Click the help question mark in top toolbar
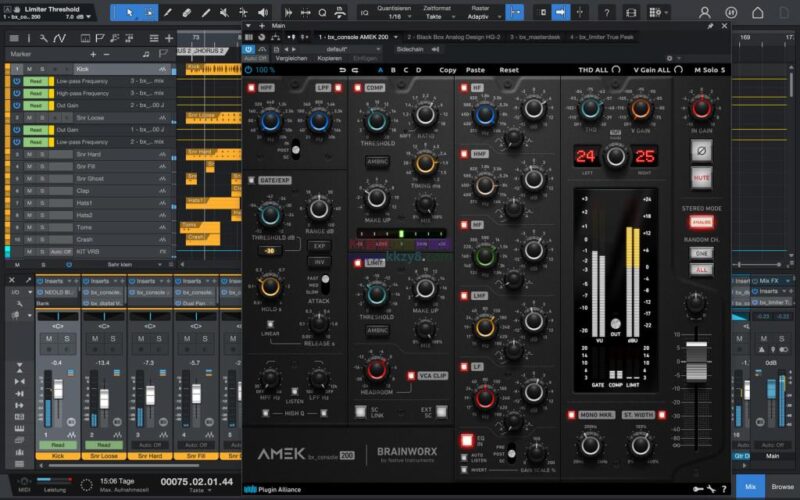The width and height of the screenshot is (800, 500). click(607, 13)
